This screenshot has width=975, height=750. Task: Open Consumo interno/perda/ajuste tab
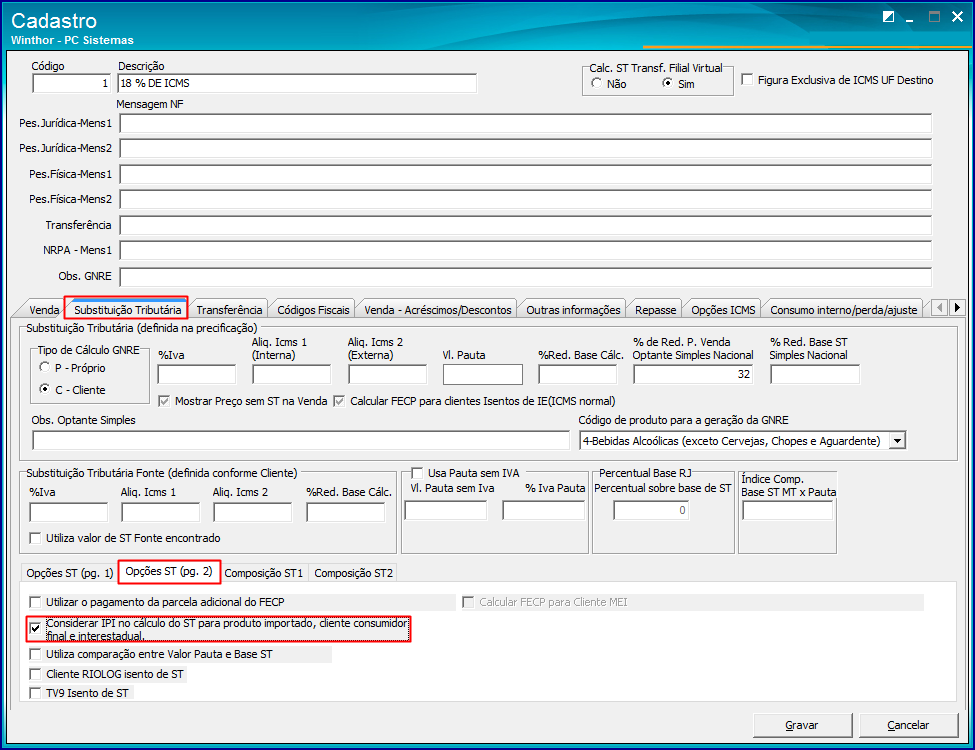(x=844, y=310)
